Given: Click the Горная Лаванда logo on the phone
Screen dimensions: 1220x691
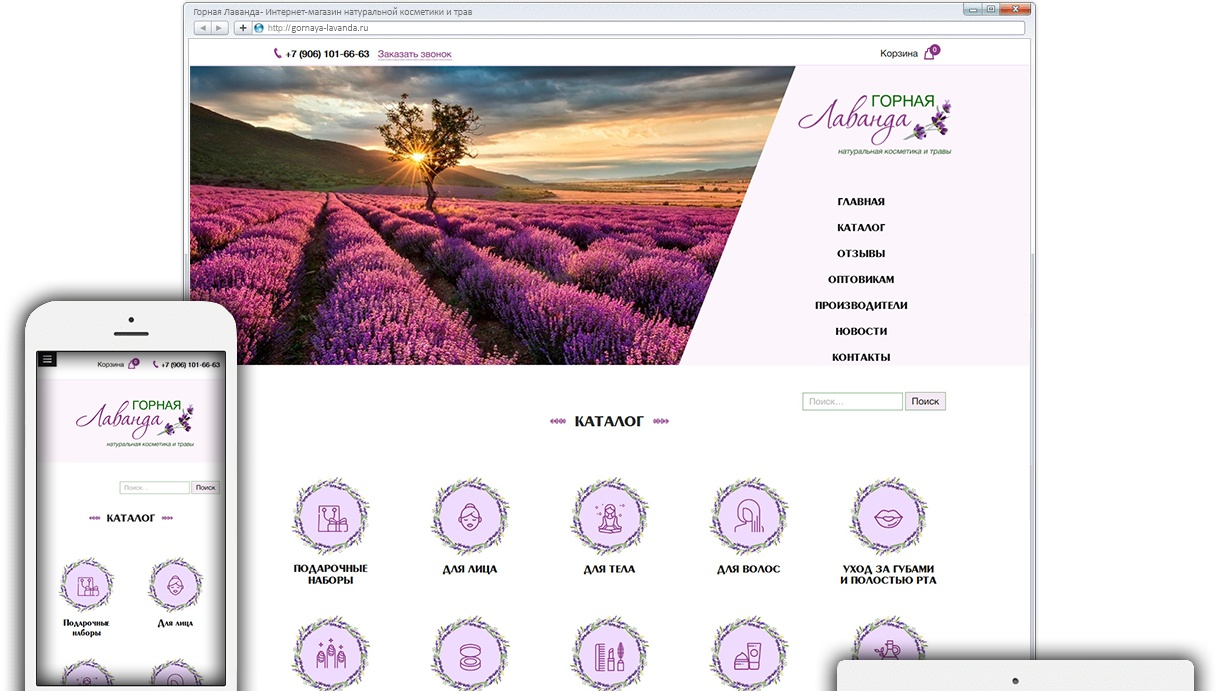Looking at the screenshot, I should click(134, 423).
